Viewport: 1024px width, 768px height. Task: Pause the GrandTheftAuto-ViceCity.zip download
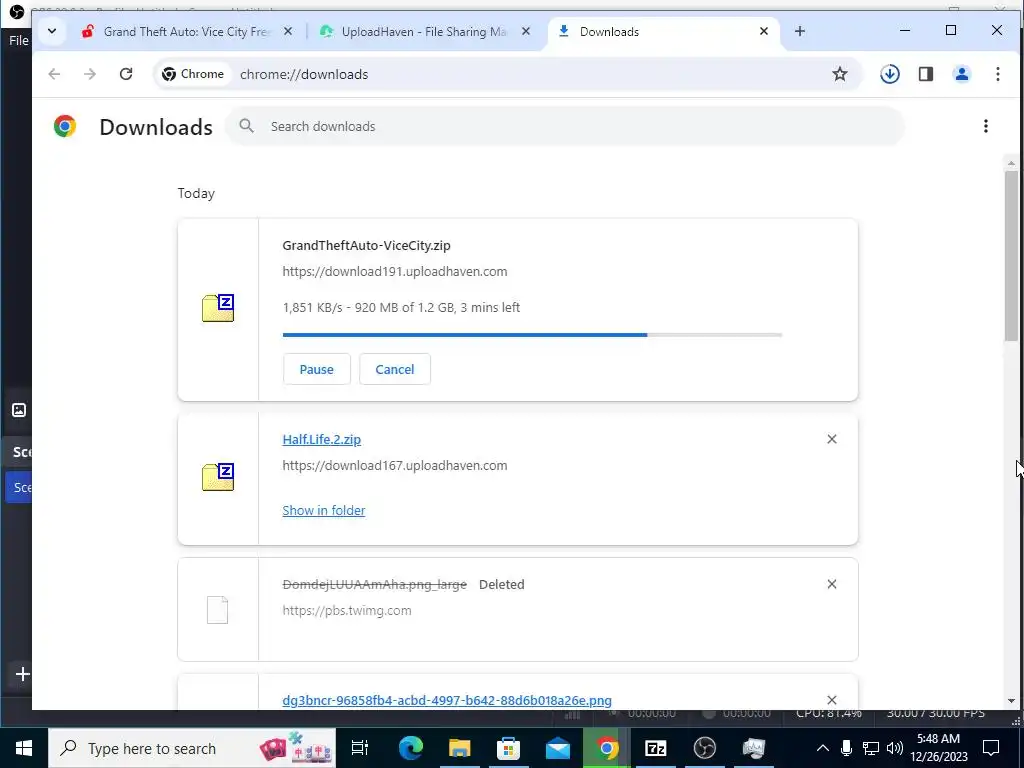[316, 369]
